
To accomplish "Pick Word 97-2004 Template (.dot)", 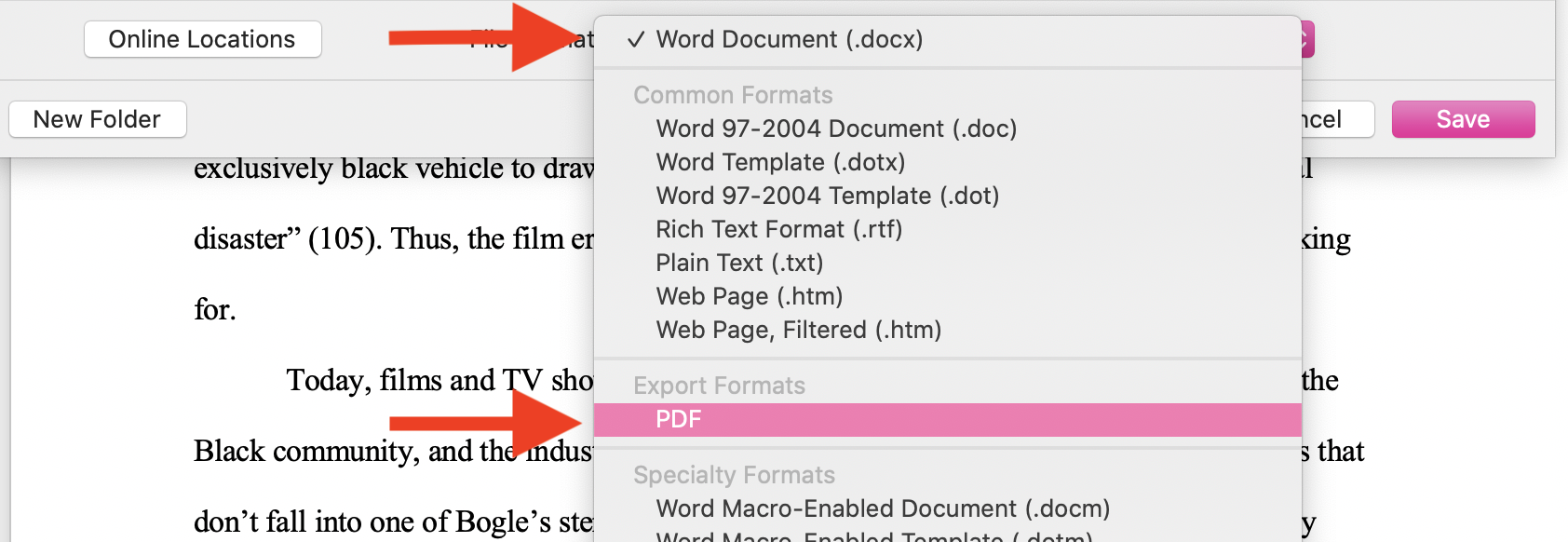I will (827, 196).
